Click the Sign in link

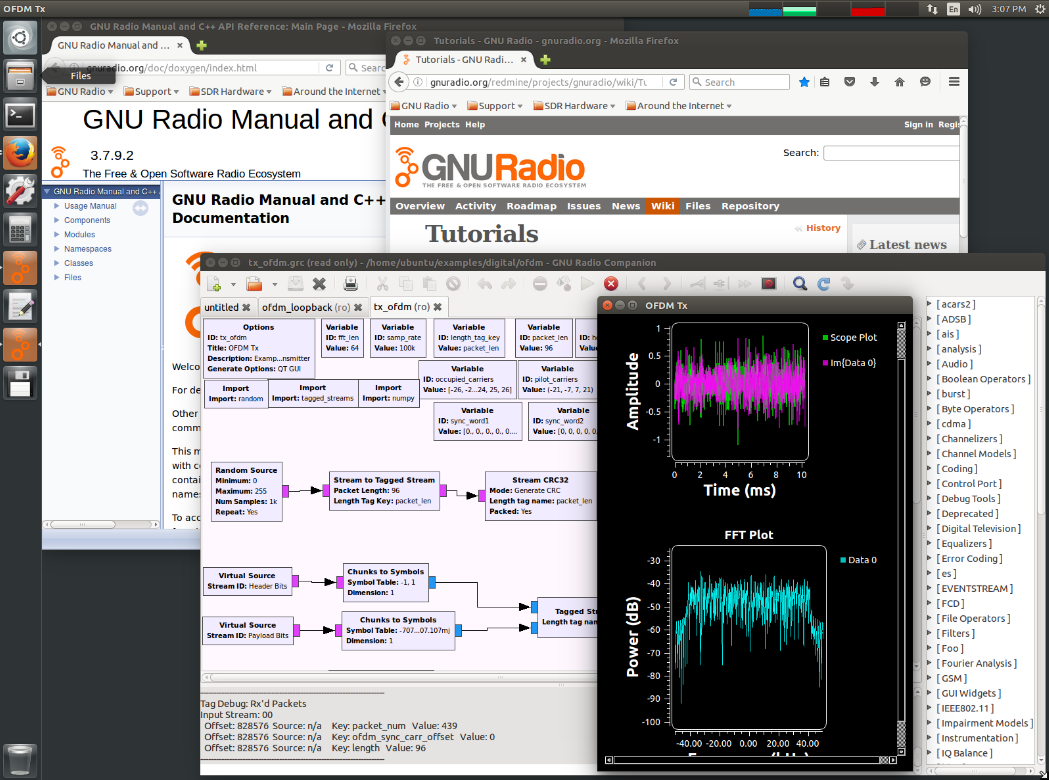click(918, 124)
